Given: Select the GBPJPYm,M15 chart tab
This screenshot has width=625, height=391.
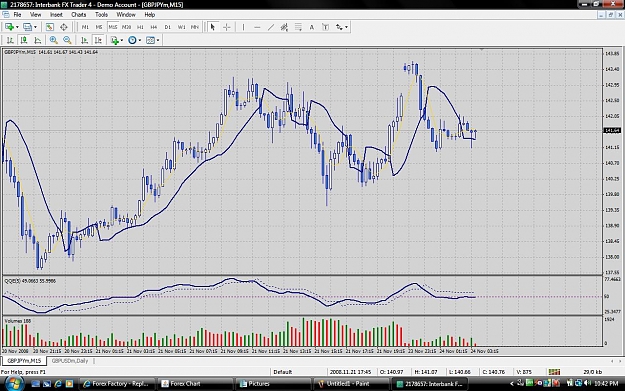Looking at the screenshot, I should (24, 361).
